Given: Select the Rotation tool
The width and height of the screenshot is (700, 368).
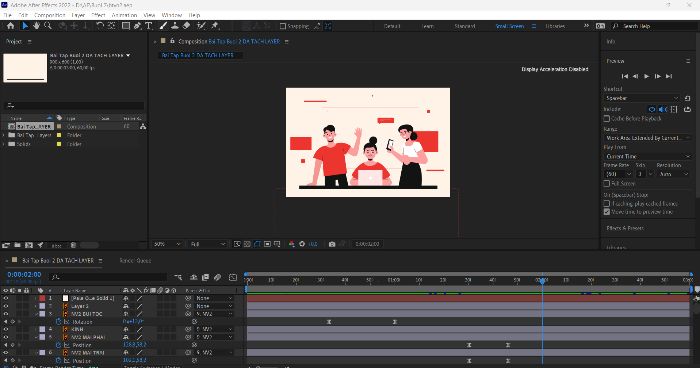Looking at the screenshot, I should click(100, 26).
